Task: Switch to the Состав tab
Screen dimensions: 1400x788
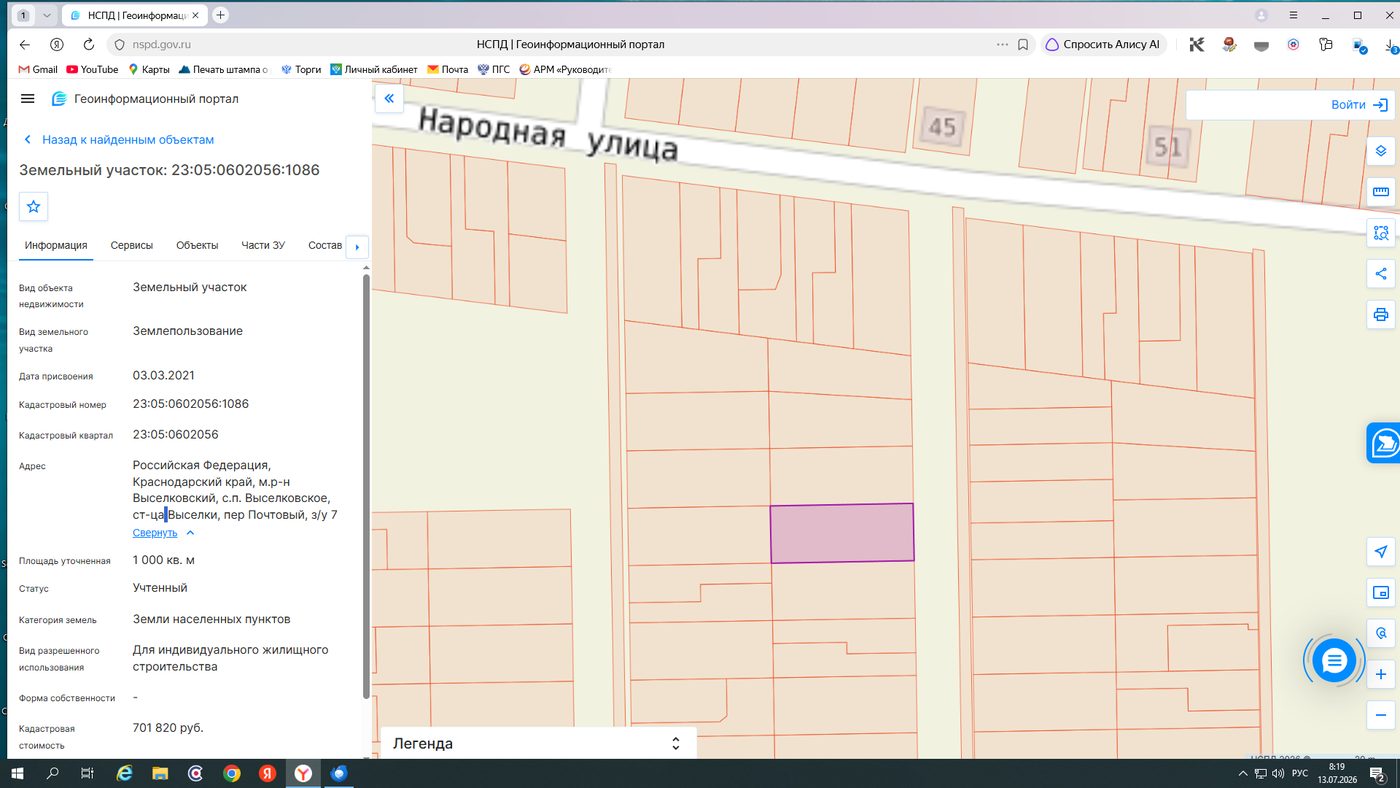Action: (325, 245)
